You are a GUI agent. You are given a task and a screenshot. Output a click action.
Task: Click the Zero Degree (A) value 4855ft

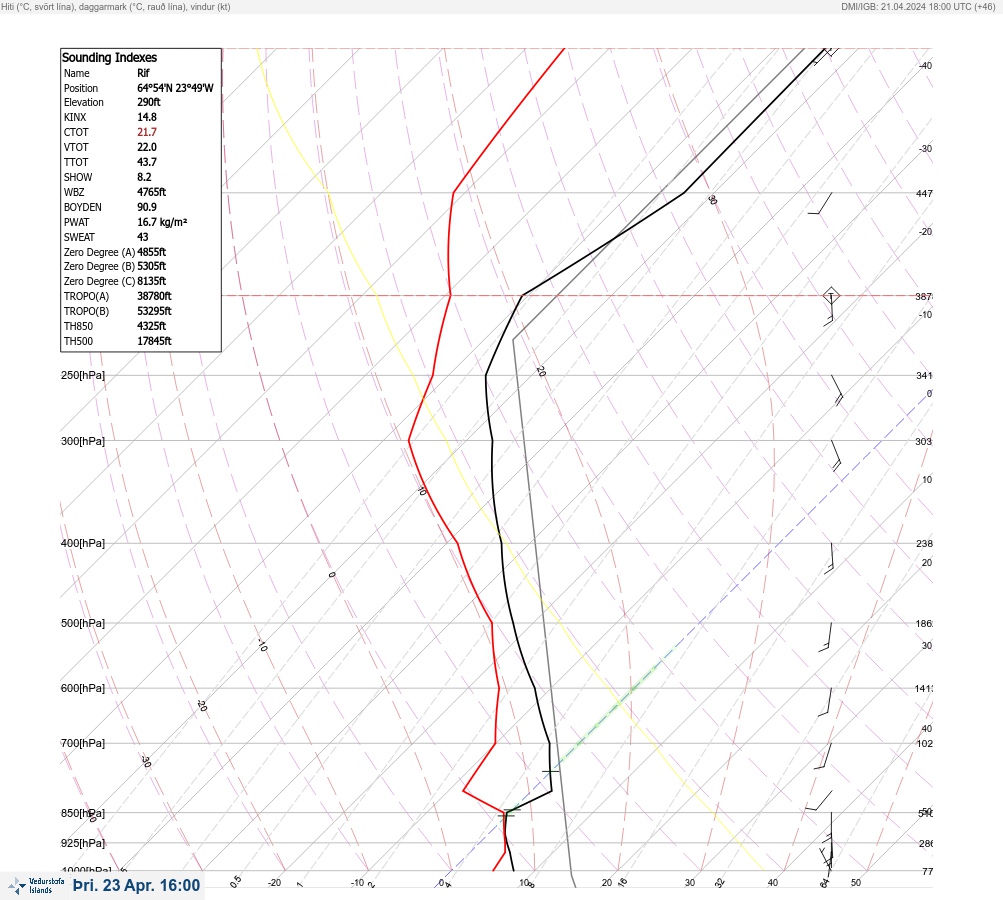[x=152, y=252]
